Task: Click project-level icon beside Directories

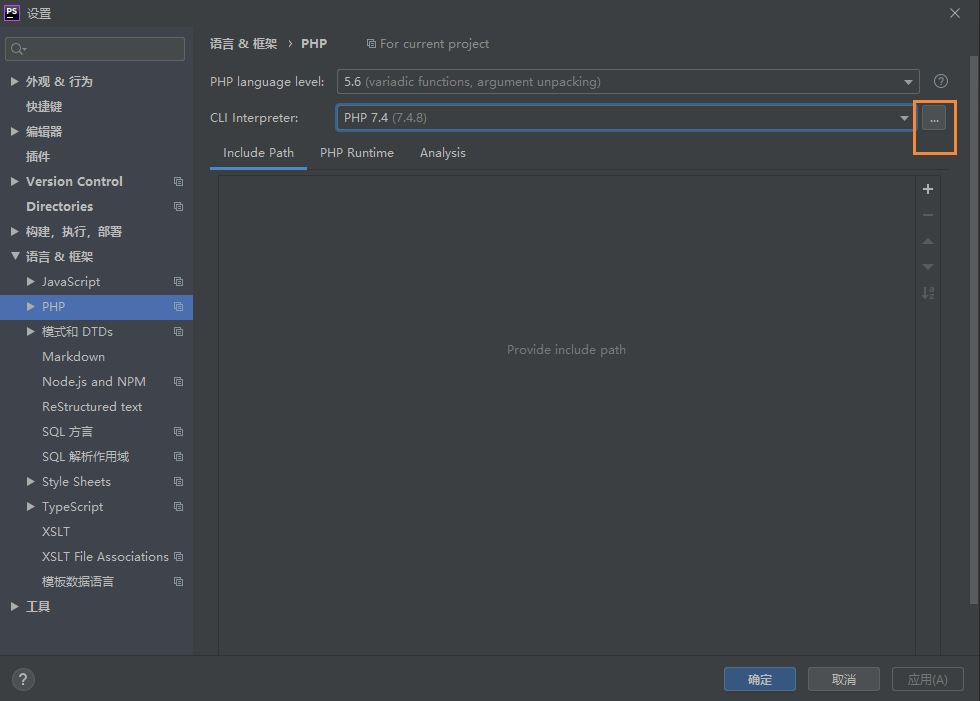Action: 178,206
